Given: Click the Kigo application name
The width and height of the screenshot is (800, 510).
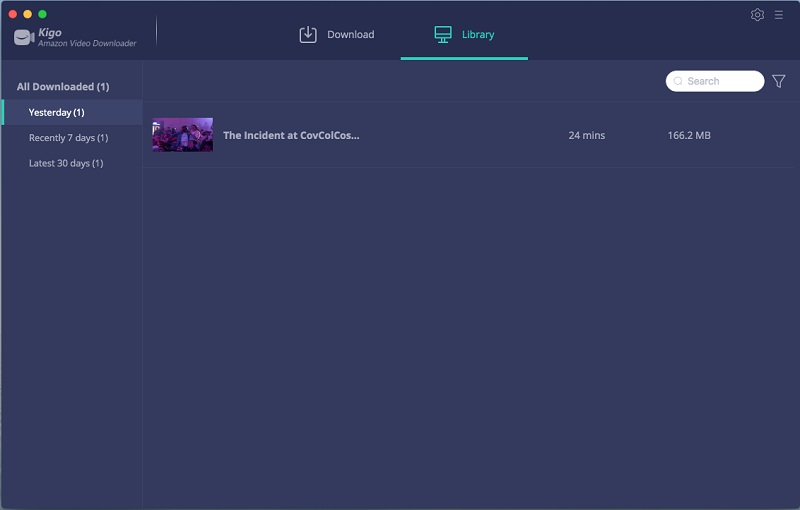Looking at the screenshot, I should [50, 33].
